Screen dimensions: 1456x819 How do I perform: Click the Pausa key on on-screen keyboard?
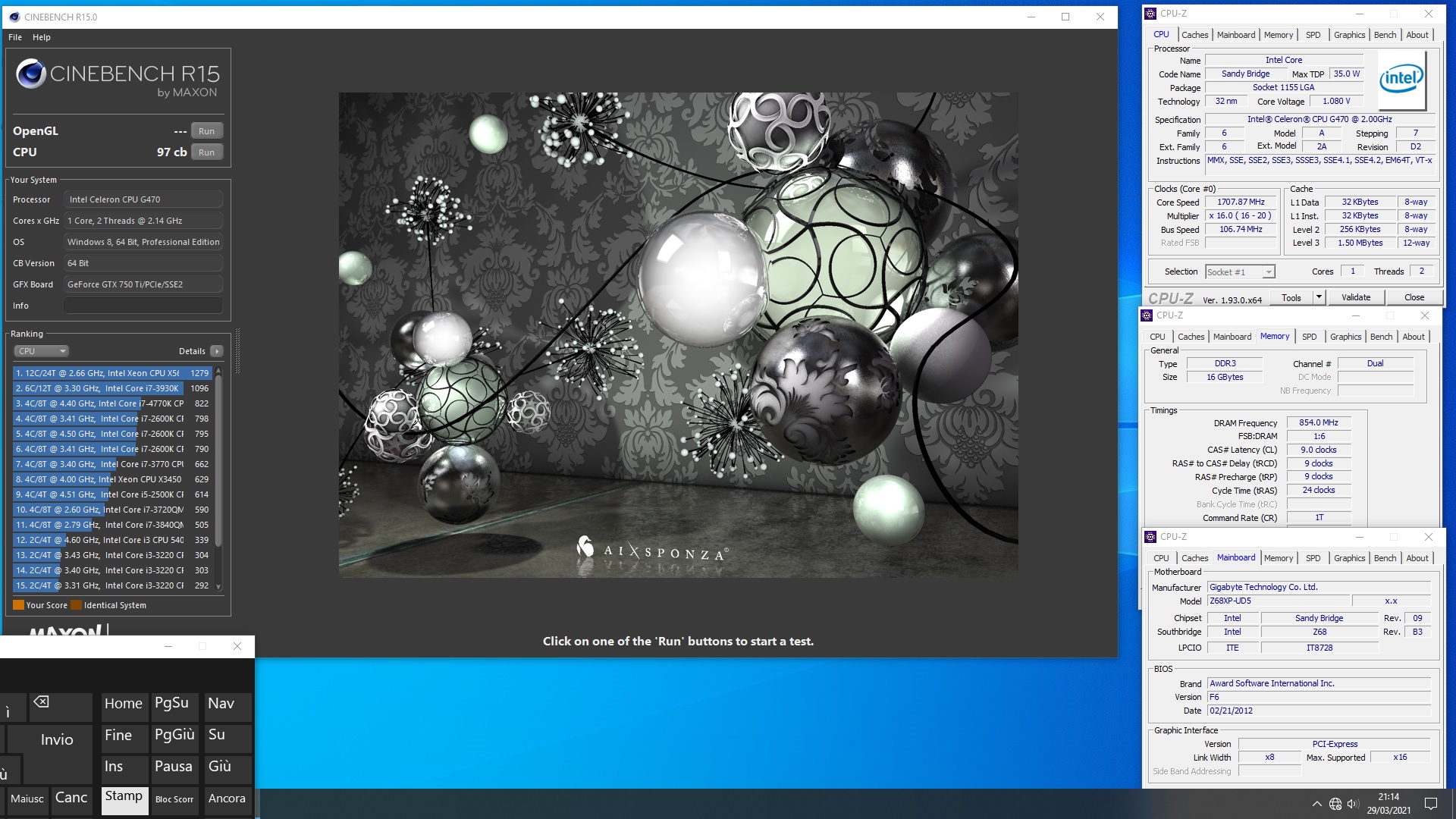174,769
